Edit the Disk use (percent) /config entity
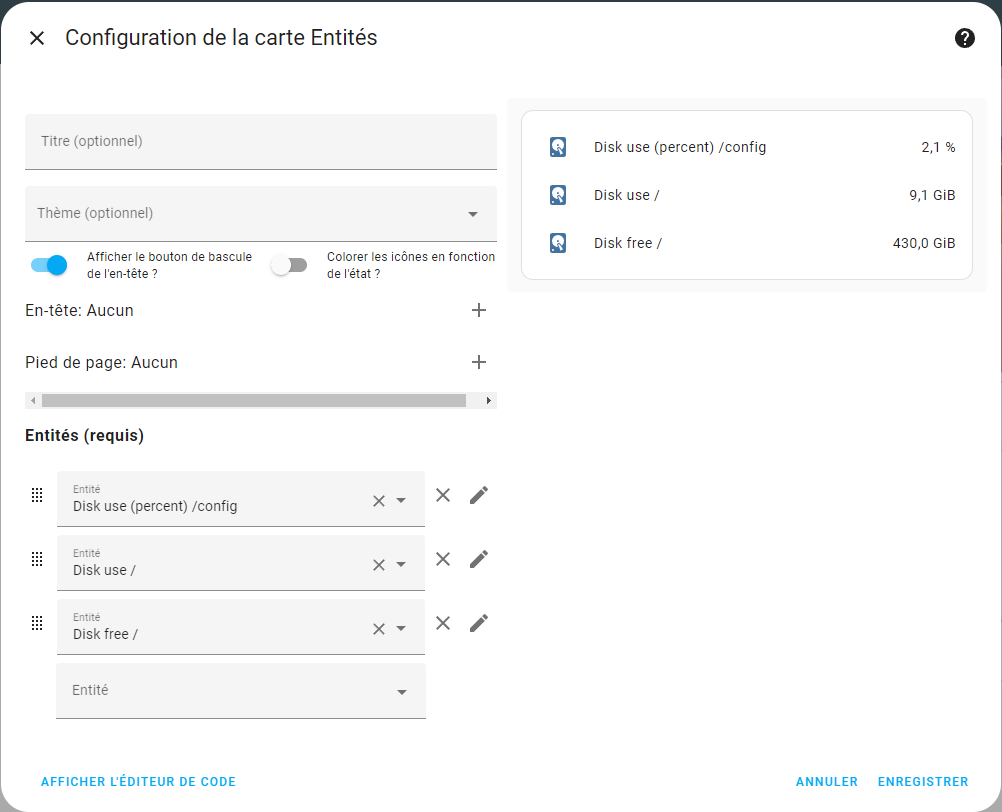 (479, 495)
